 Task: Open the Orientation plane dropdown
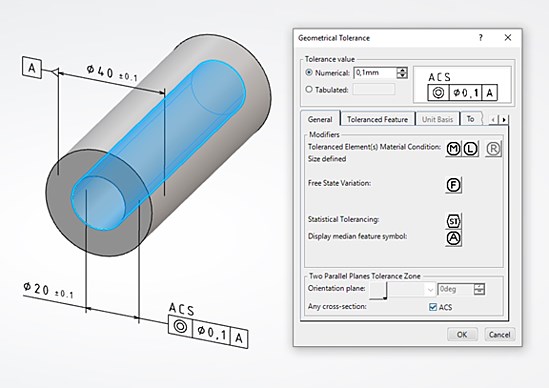[x=412, y=289]
